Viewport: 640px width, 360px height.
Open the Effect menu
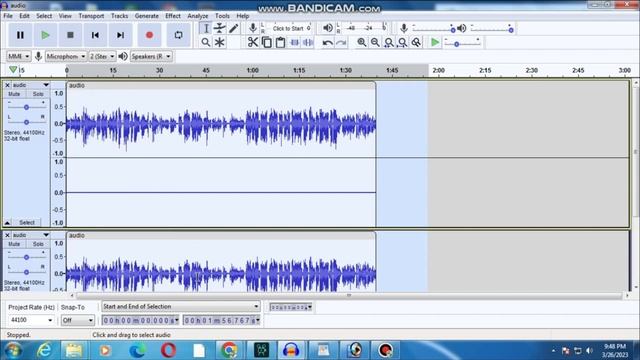173,16
